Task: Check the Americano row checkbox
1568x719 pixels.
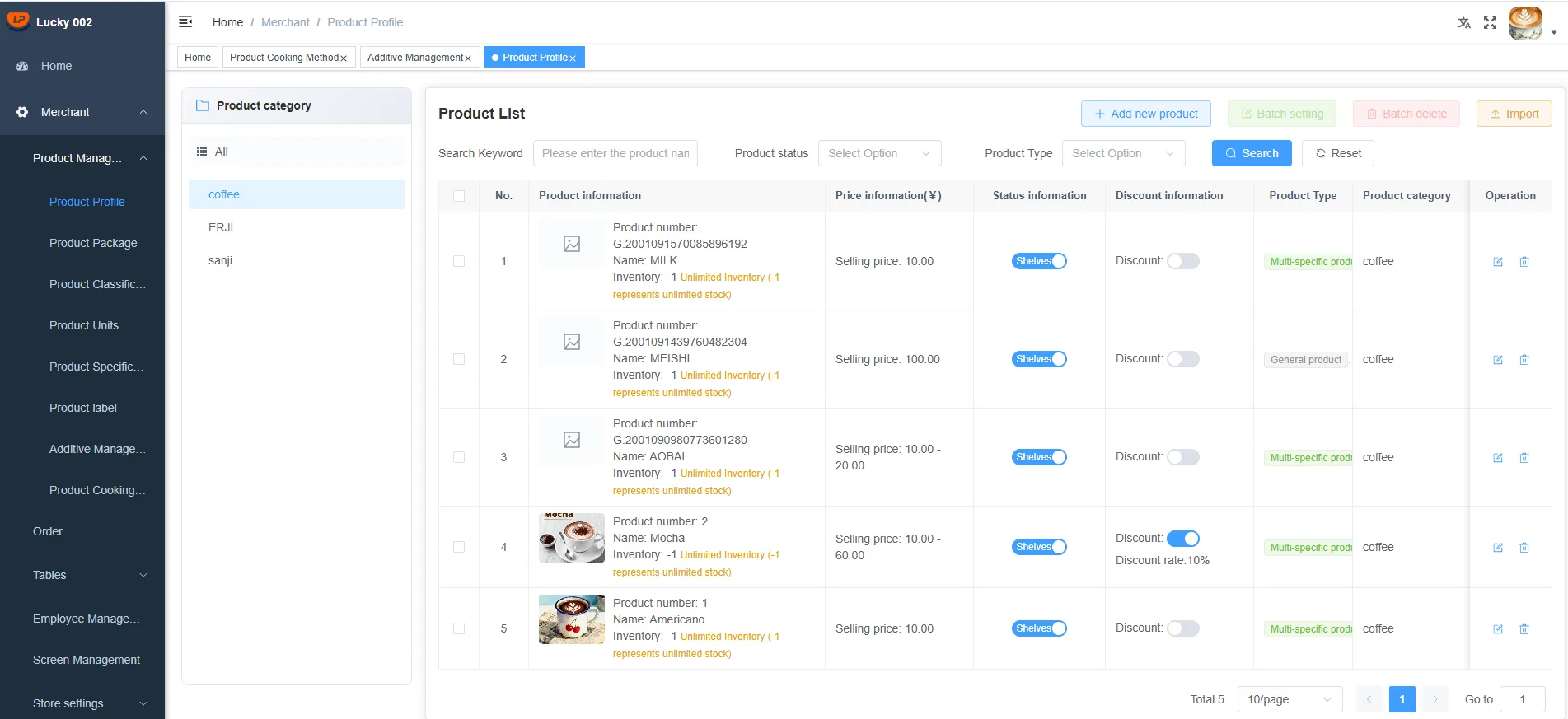Action: (x=459, y=628)
